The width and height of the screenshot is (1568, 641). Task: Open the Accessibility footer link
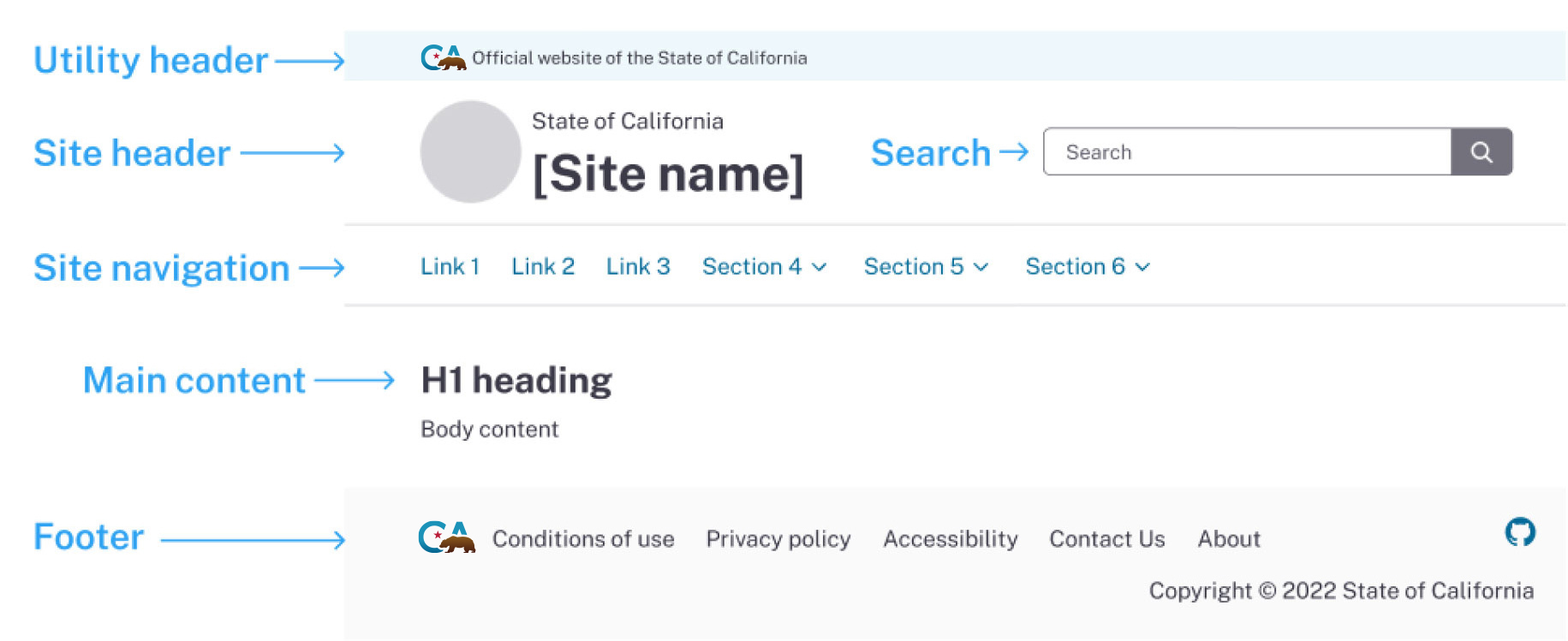tap(951, 539)
